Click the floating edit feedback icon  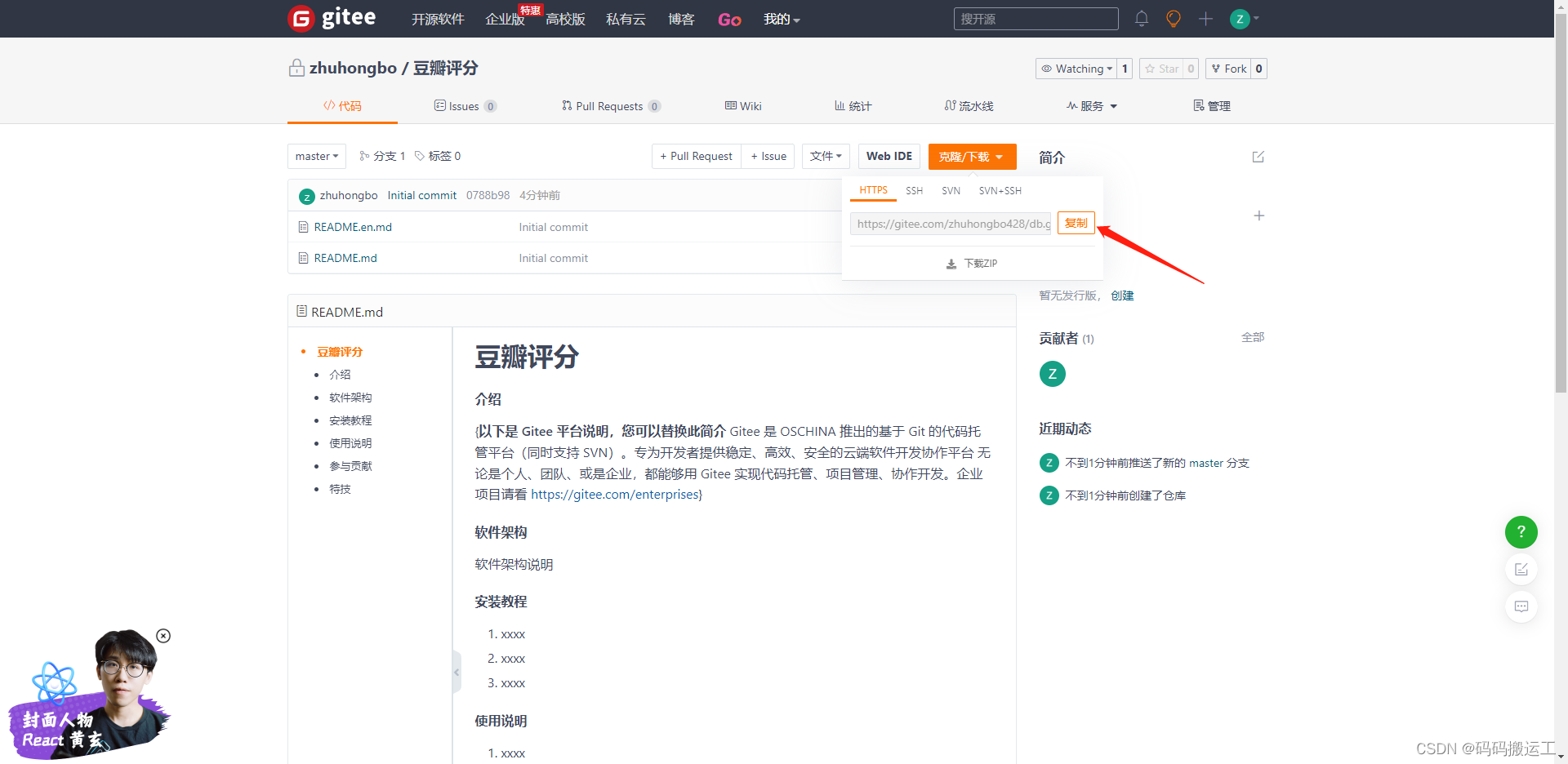coord(1521,569)
